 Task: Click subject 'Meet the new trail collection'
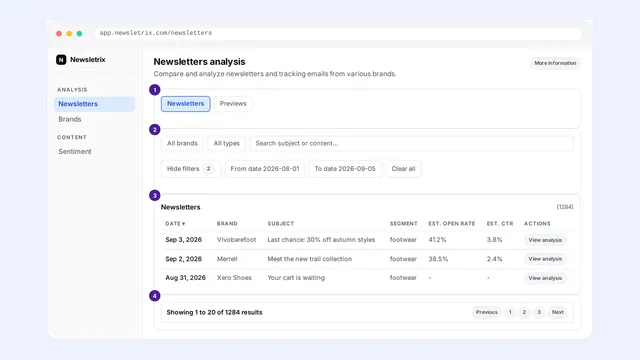click(x=309, y=259)
